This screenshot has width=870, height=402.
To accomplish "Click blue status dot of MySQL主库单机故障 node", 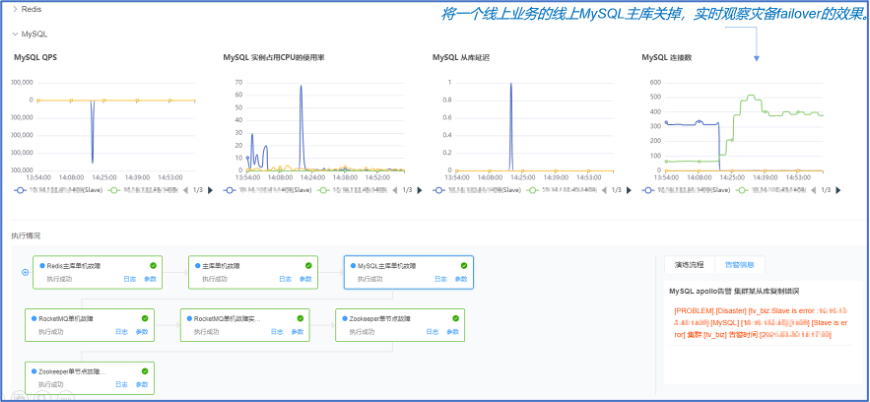I will [x=353, y=266].
